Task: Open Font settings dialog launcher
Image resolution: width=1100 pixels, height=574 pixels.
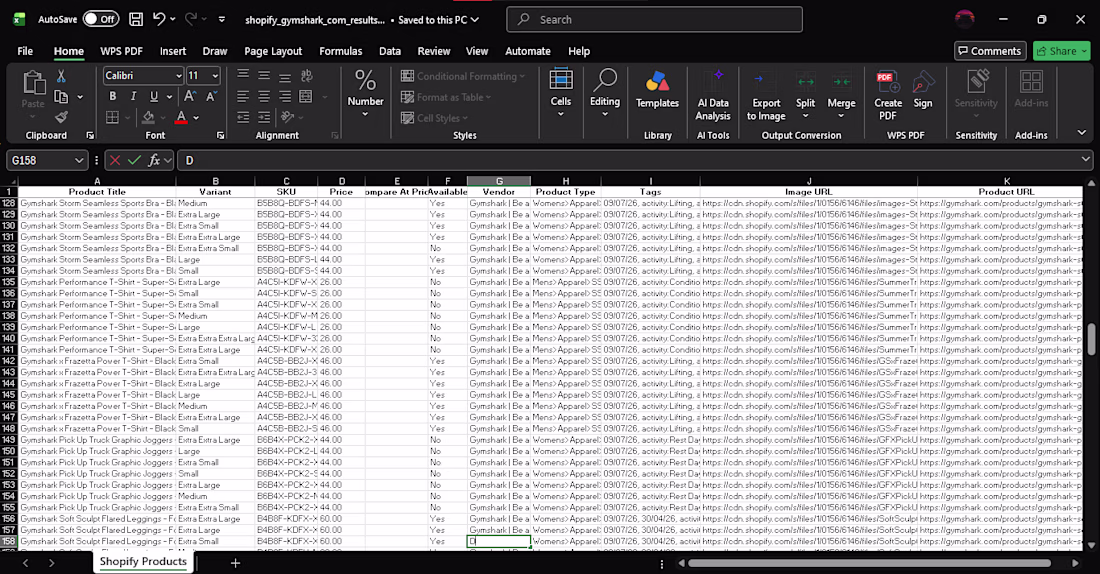Action: coord(220,135)
